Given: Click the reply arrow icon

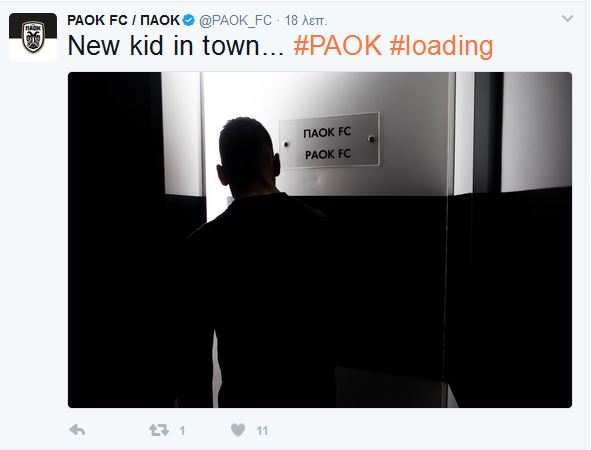Looking at the screenshot, I should point(78,430).
